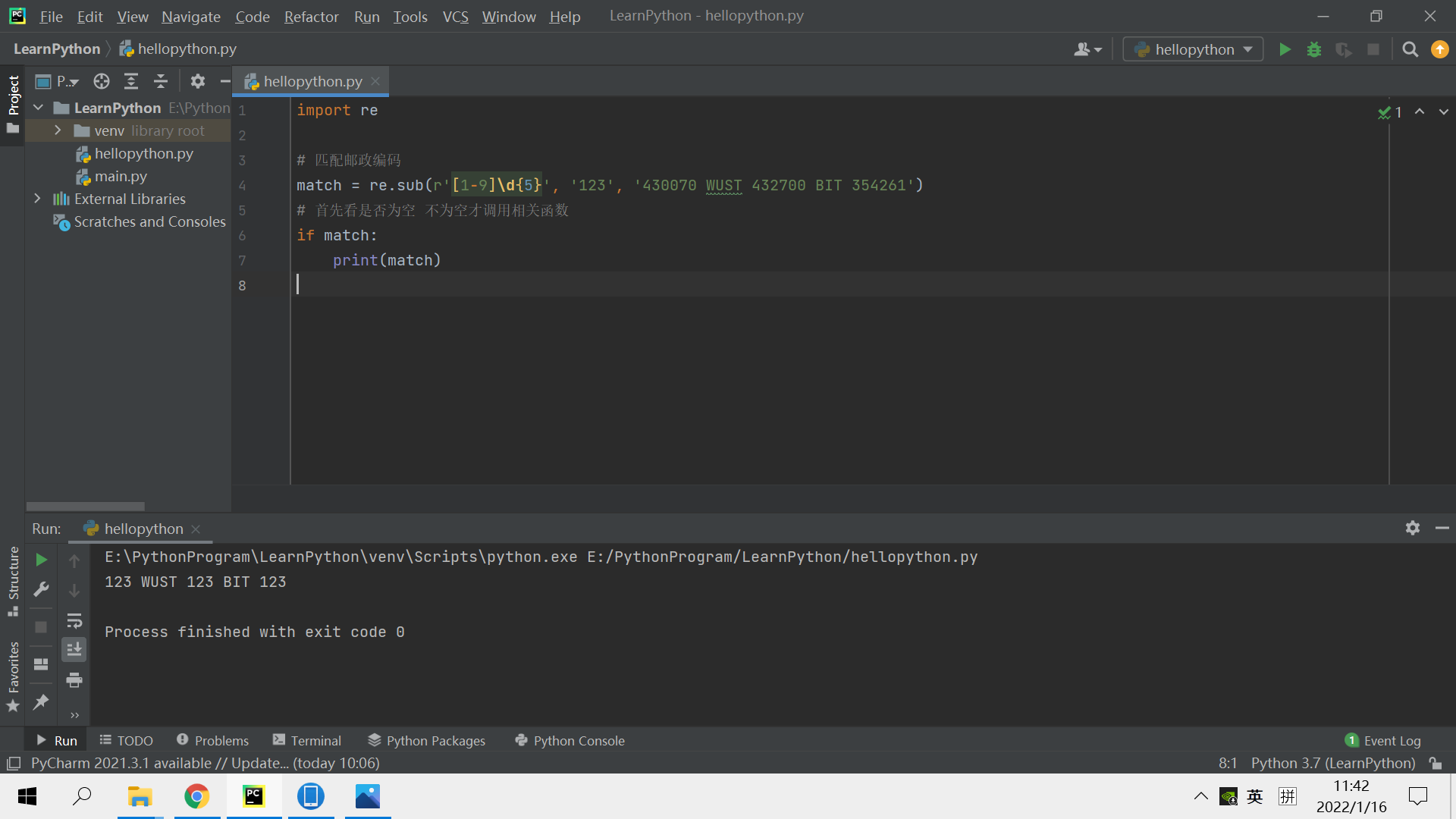Expand External Libraries node

(x=38, y=199)
